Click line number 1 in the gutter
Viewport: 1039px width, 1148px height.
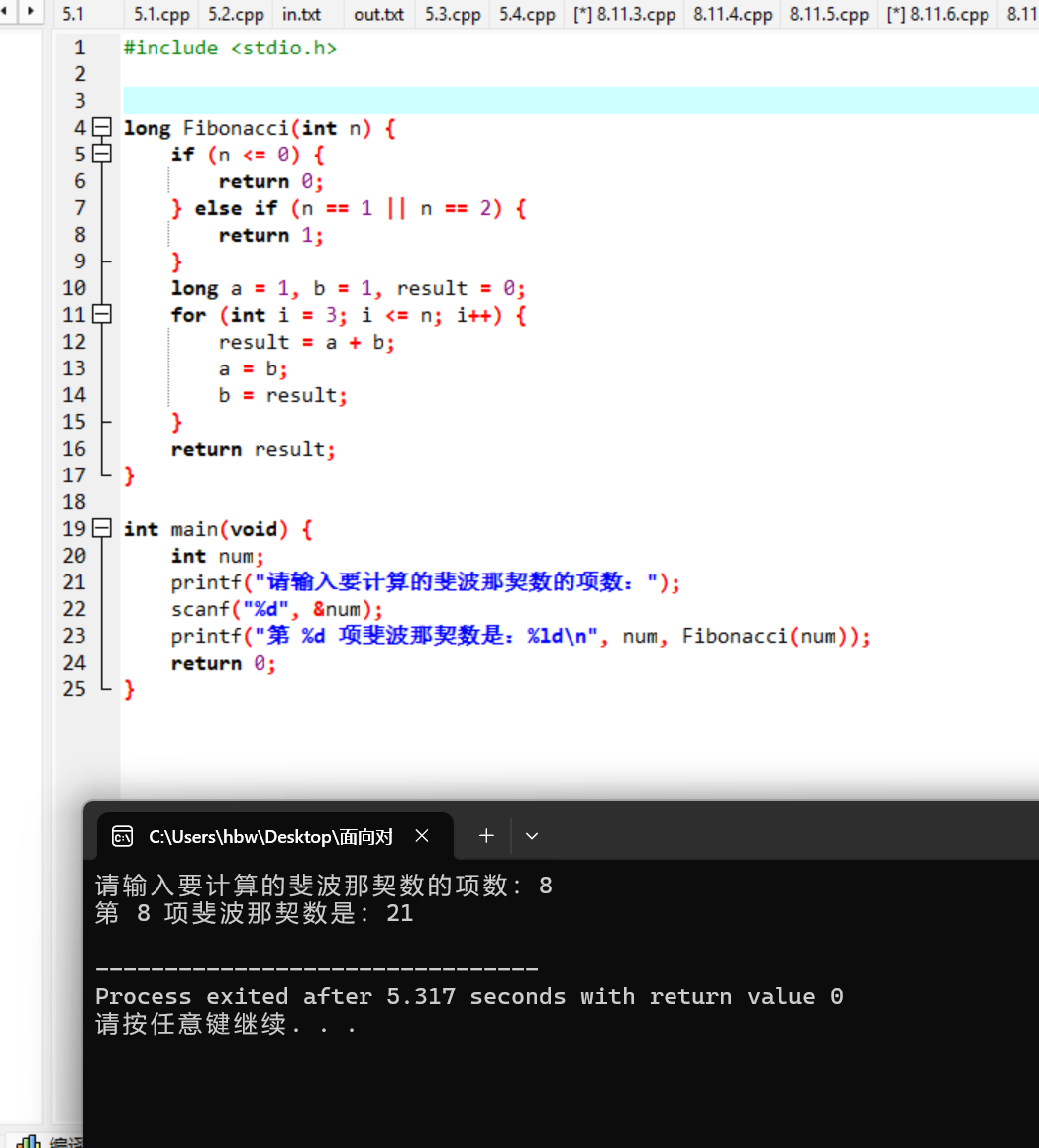(80, 48)
